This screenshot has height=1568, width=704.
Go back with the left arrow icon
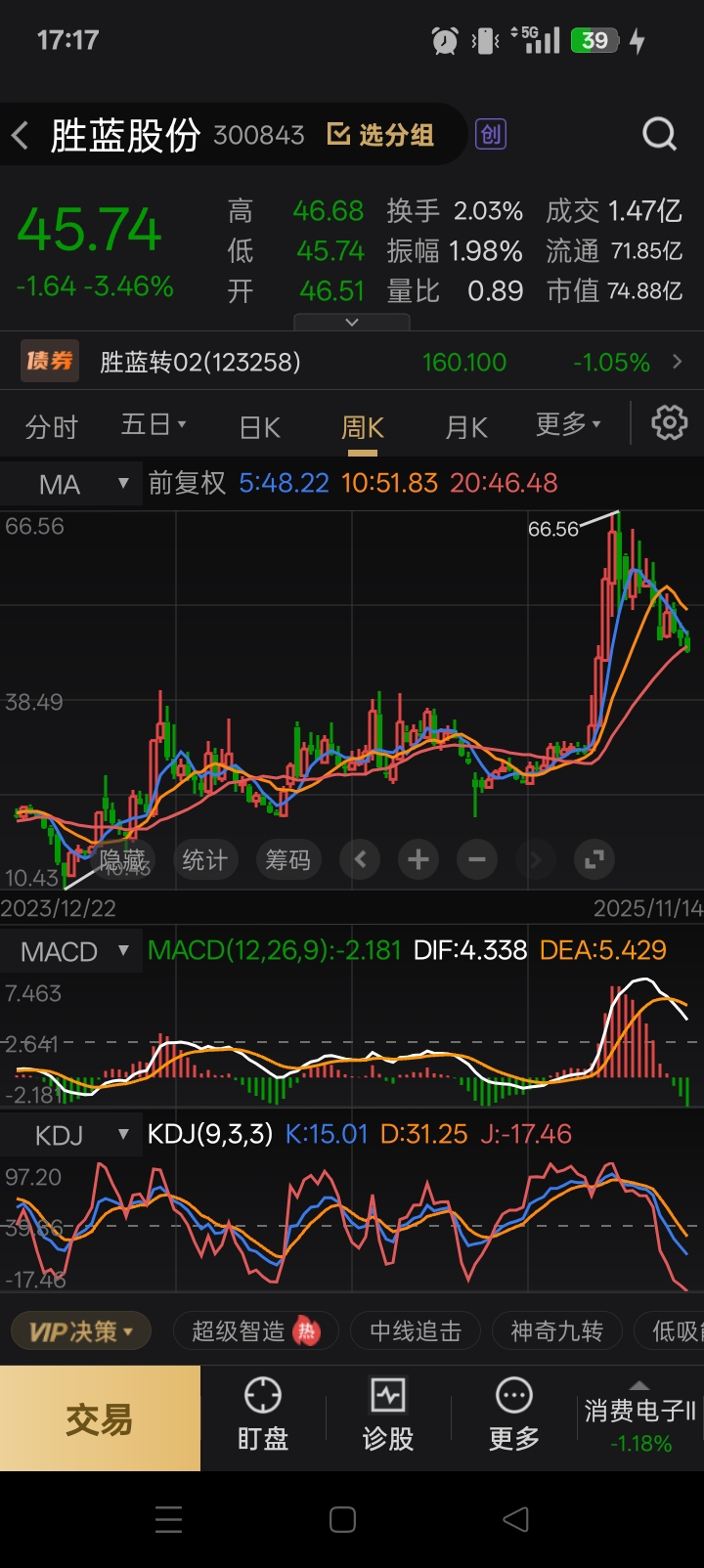pos(21,135)
